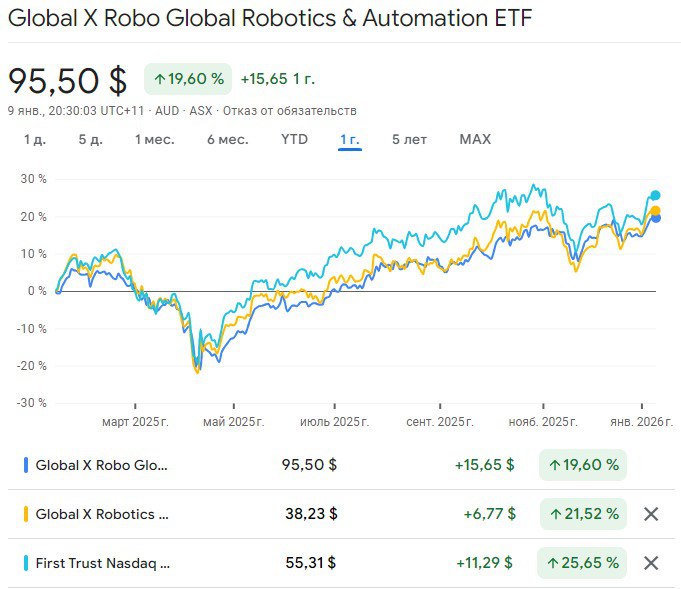The height and width of the screenshot is (589, 681).
Task: Click the cyan endpoint dot on chart
Action: 656,195
